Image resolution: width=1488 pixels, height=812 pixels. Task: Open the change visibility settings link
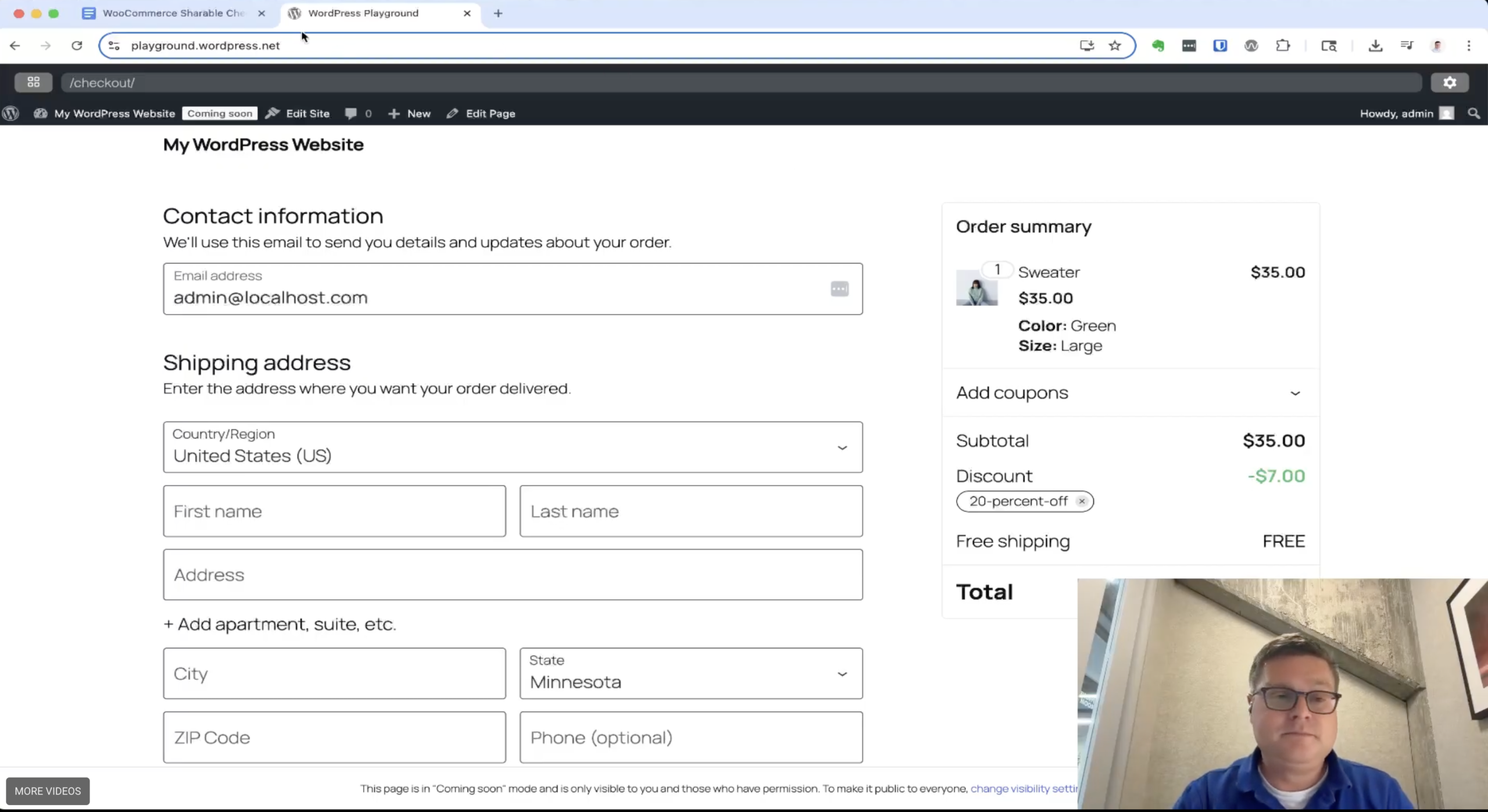[x=1024, y=789]
